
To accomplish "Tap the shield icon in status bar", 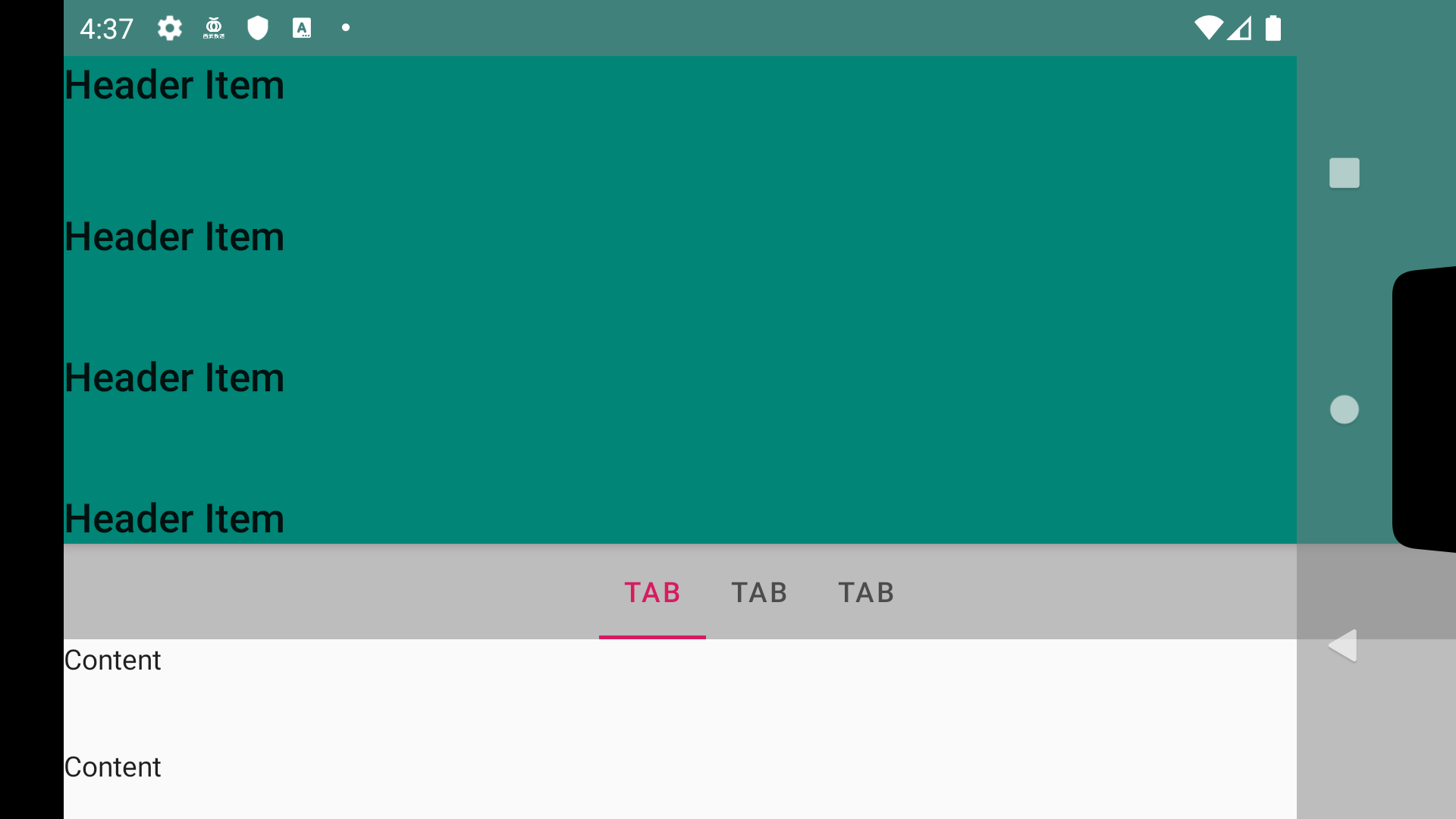I will [x=258, y=29].
